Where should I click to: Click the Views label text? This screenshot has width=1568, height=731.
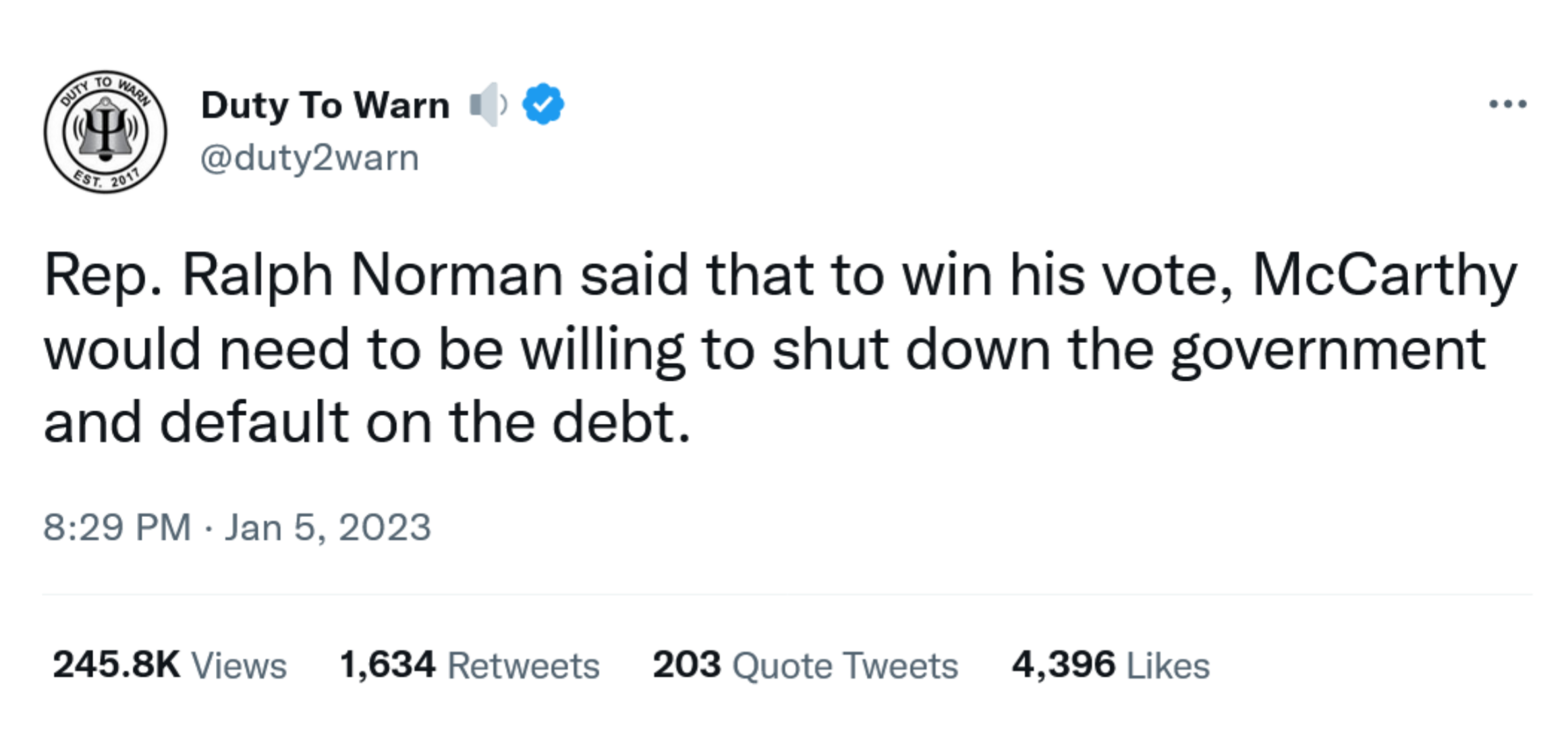(x=240, y=666)
